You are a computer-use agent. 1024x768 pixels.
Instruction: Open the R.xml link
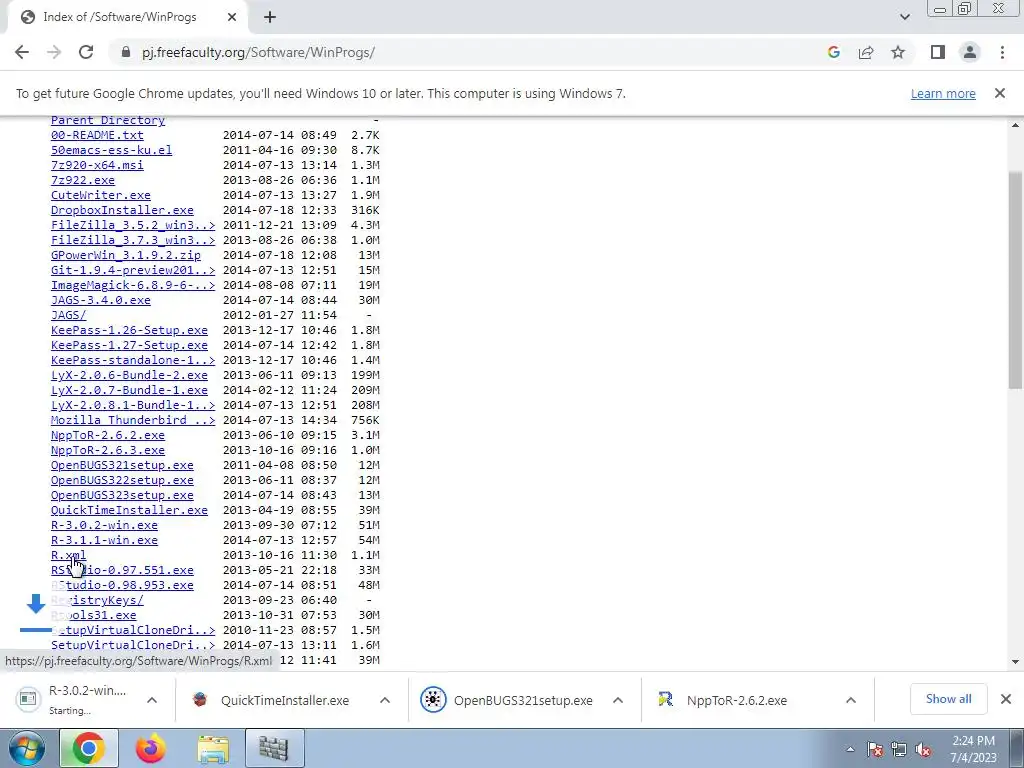coord(68,555)
